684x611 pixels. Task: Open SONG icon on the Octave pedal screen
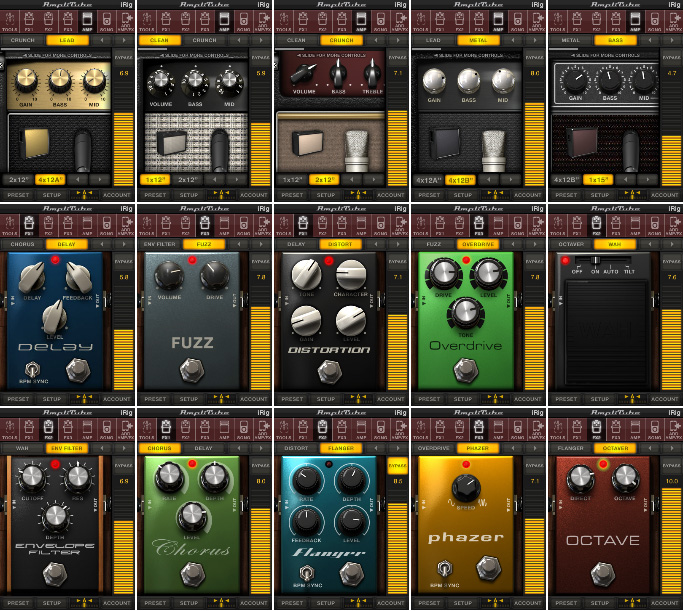[654, 430]
